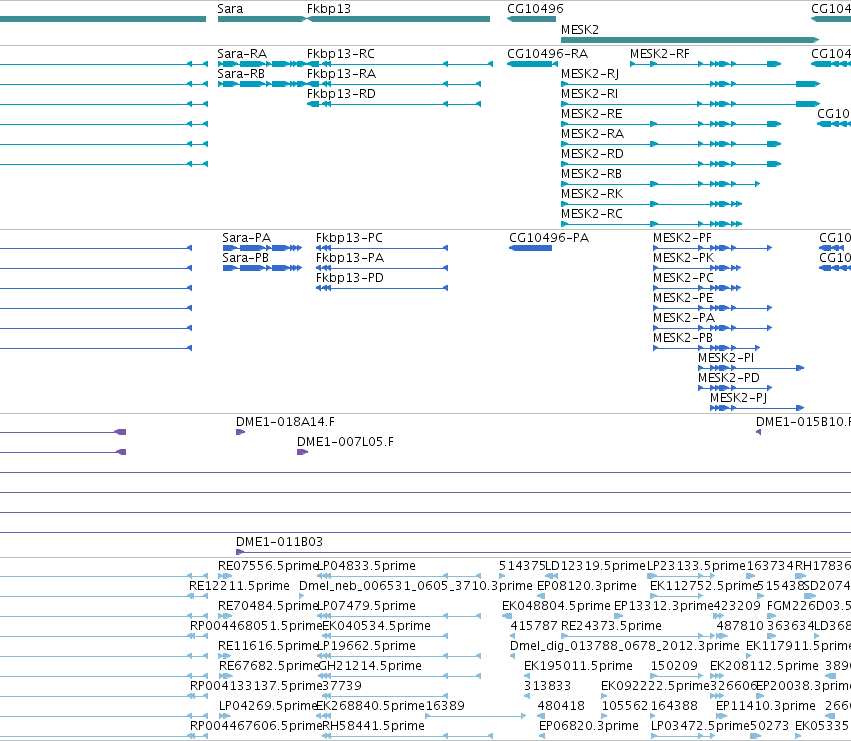The image size is (851, 741).
Task: Select the DME1-011B03 feature label
Action: [279, 542]
